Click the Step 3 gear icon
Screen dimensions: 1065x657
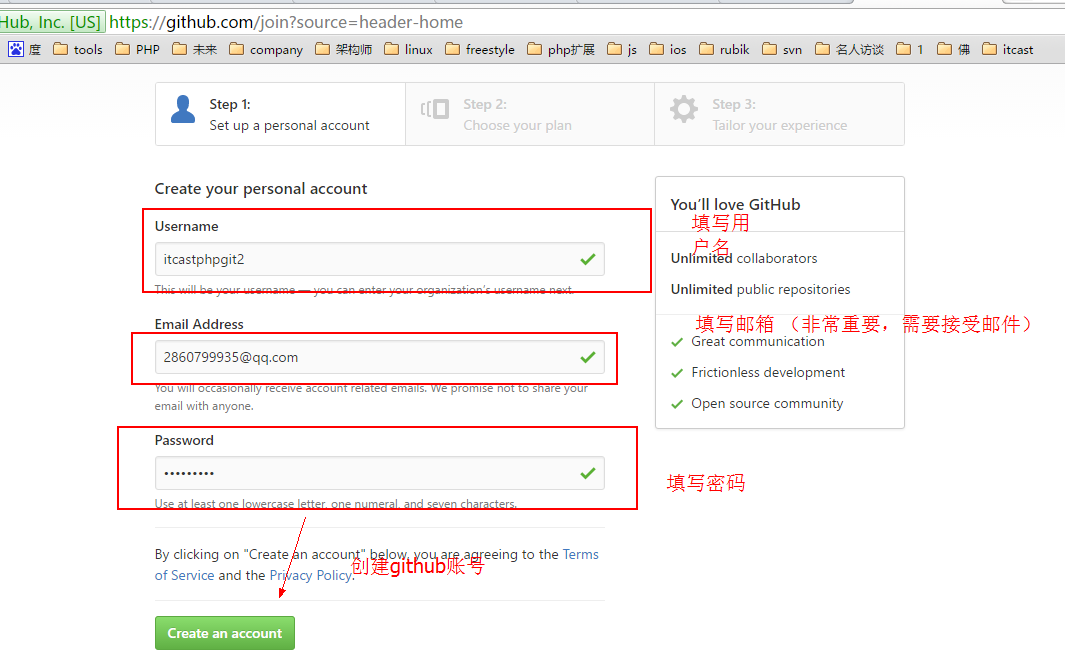click(683, 109)
